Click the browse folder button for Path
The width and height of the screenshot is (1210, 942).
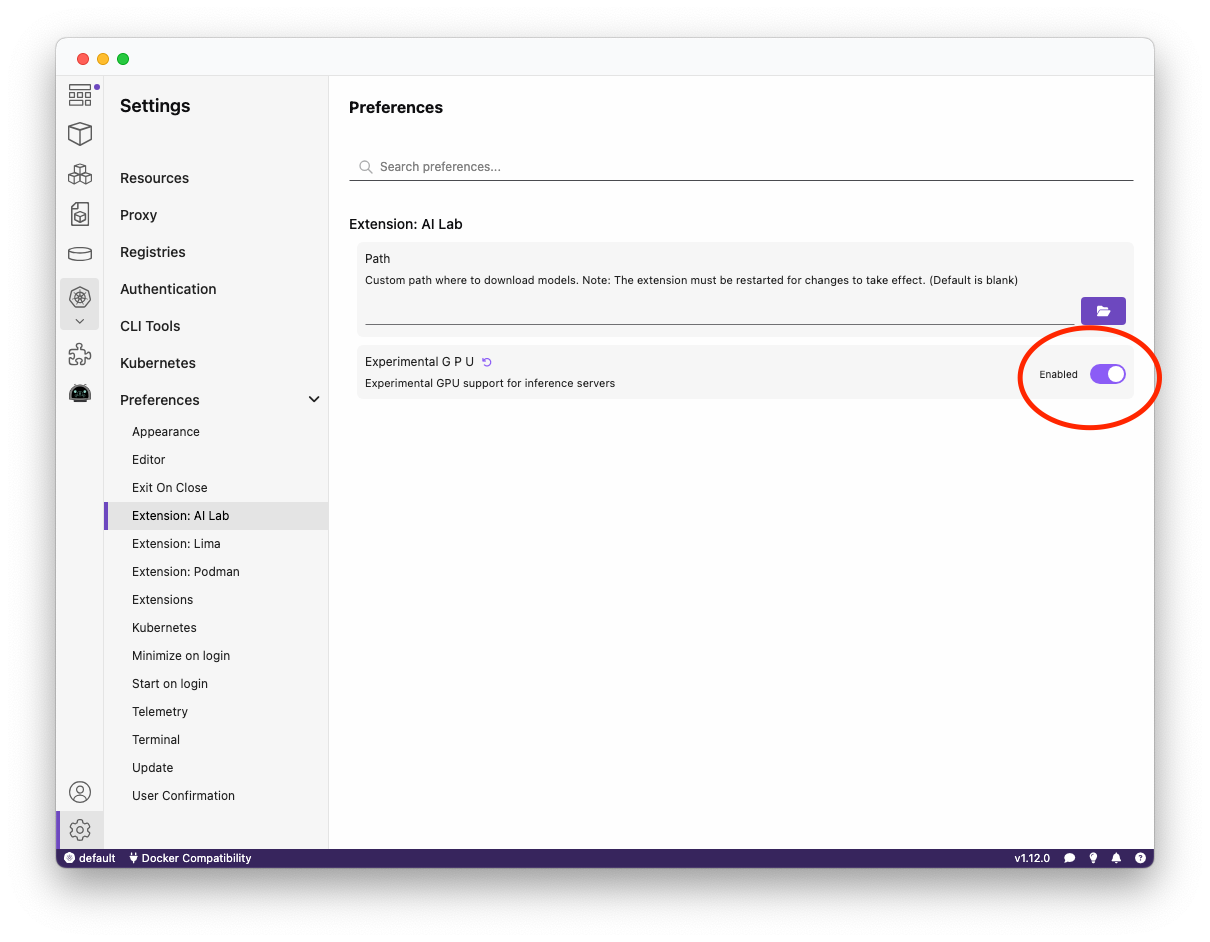point(1103,311)
